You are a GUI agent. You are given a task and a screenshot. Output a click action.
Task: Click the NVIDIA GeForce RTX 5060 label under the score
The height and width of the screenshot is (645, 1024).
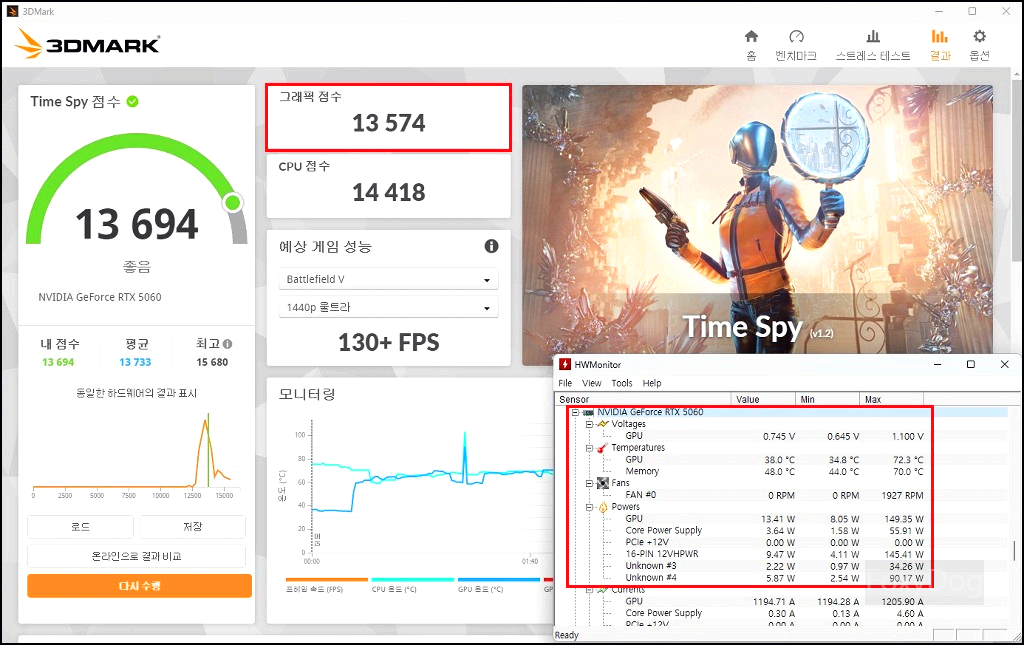click(99, 297)
